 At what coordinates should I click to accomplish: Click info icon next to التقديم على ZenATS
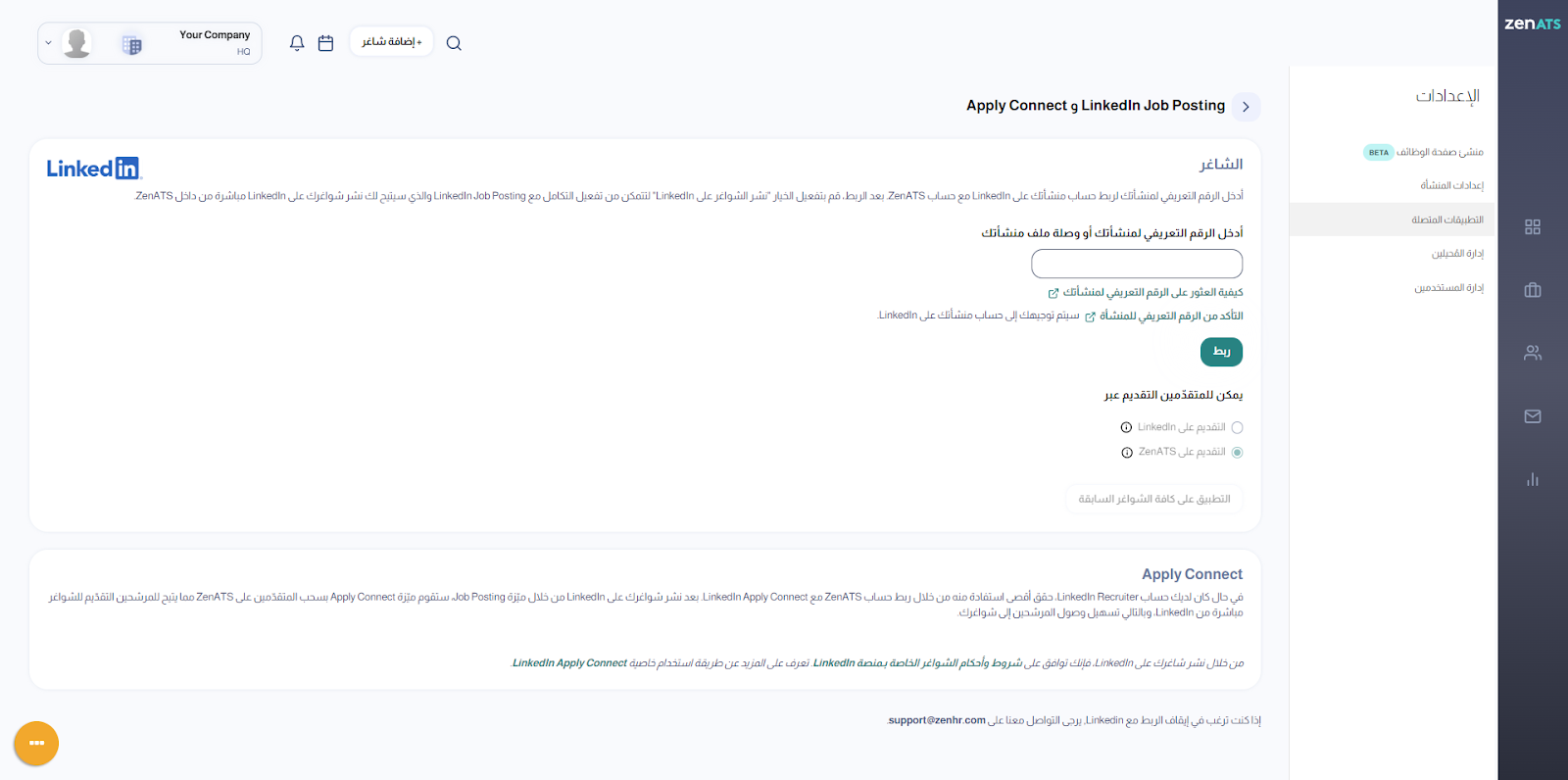(x=1127, y=453)
